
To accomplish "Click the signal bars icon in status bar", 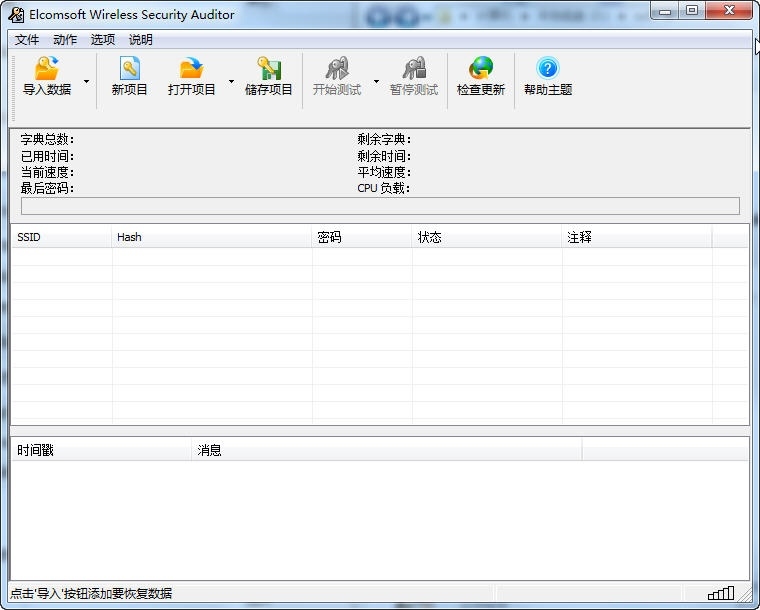I will pos(721,593).
